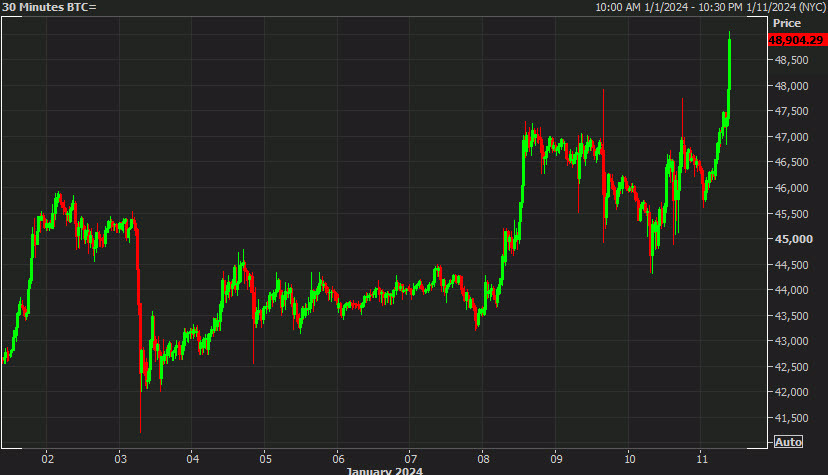Click the 48,500 price axis label

[x=791, y=60]
